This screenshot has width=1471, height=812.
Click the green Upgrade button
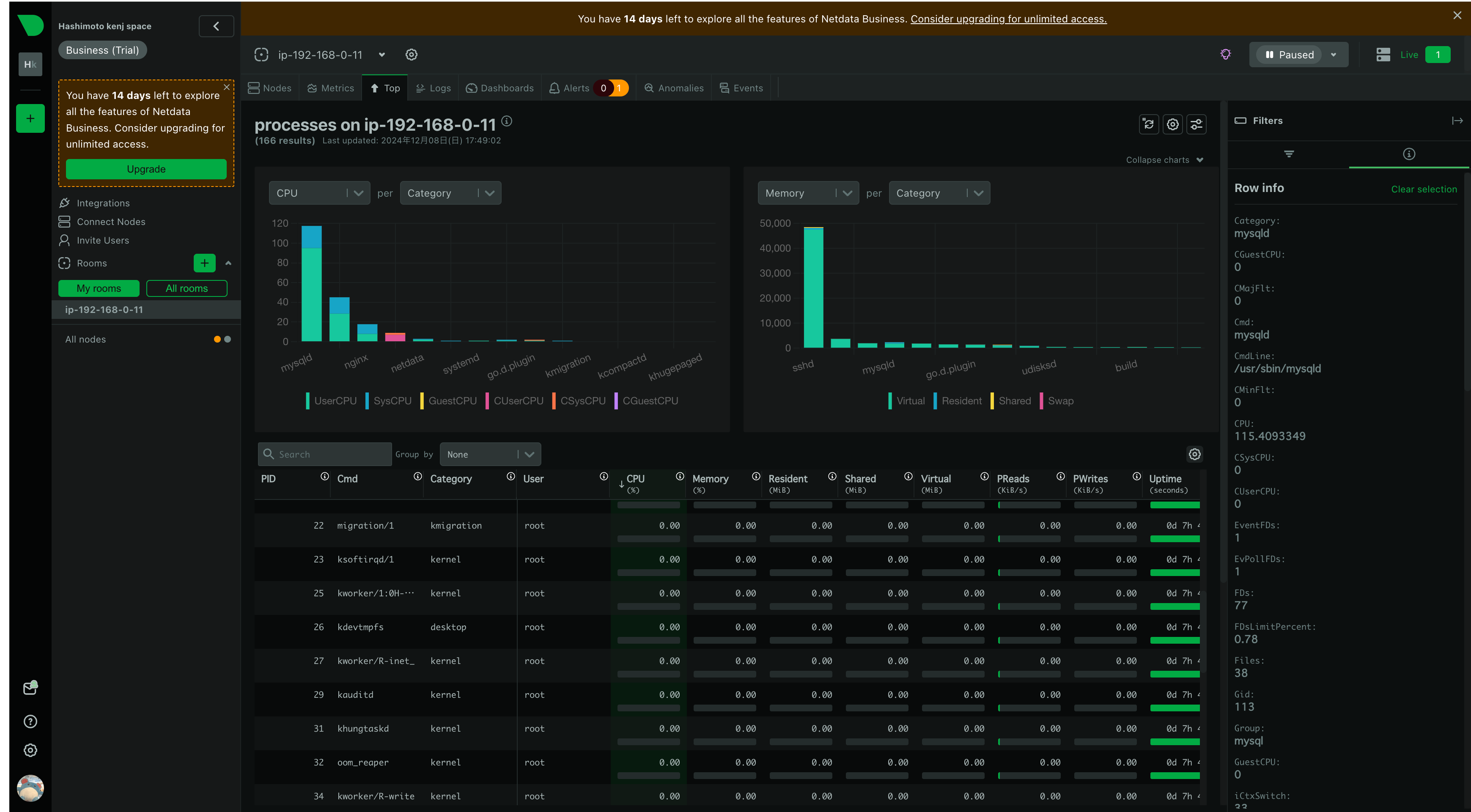[146, 169]
